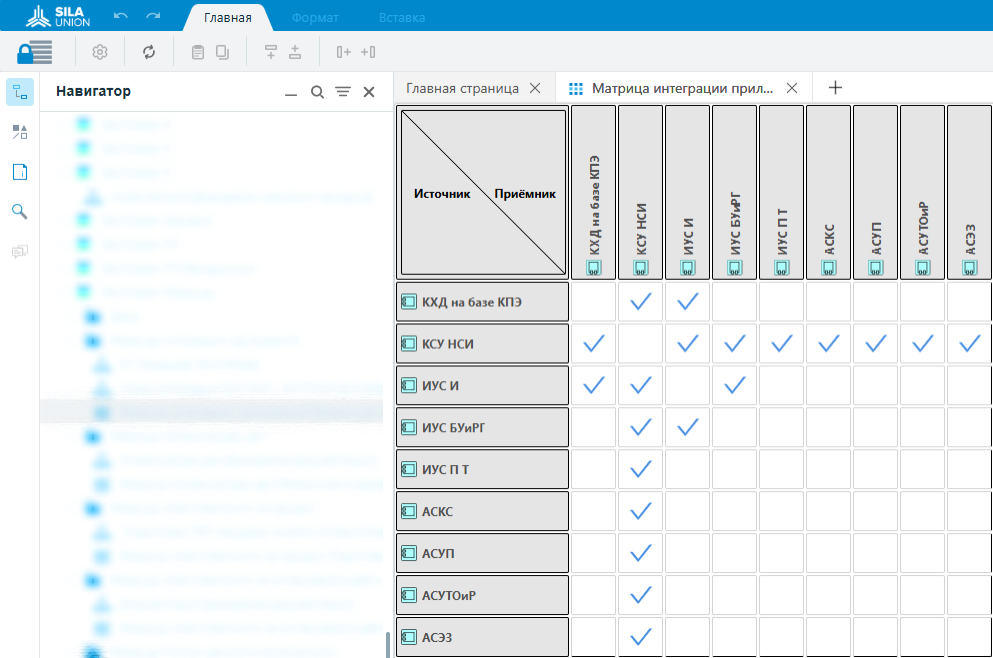The height and width of the screenshot is (658, 993).
Task: Open the shapes panel in left sidebar
Action: click(x=20, y=132)
